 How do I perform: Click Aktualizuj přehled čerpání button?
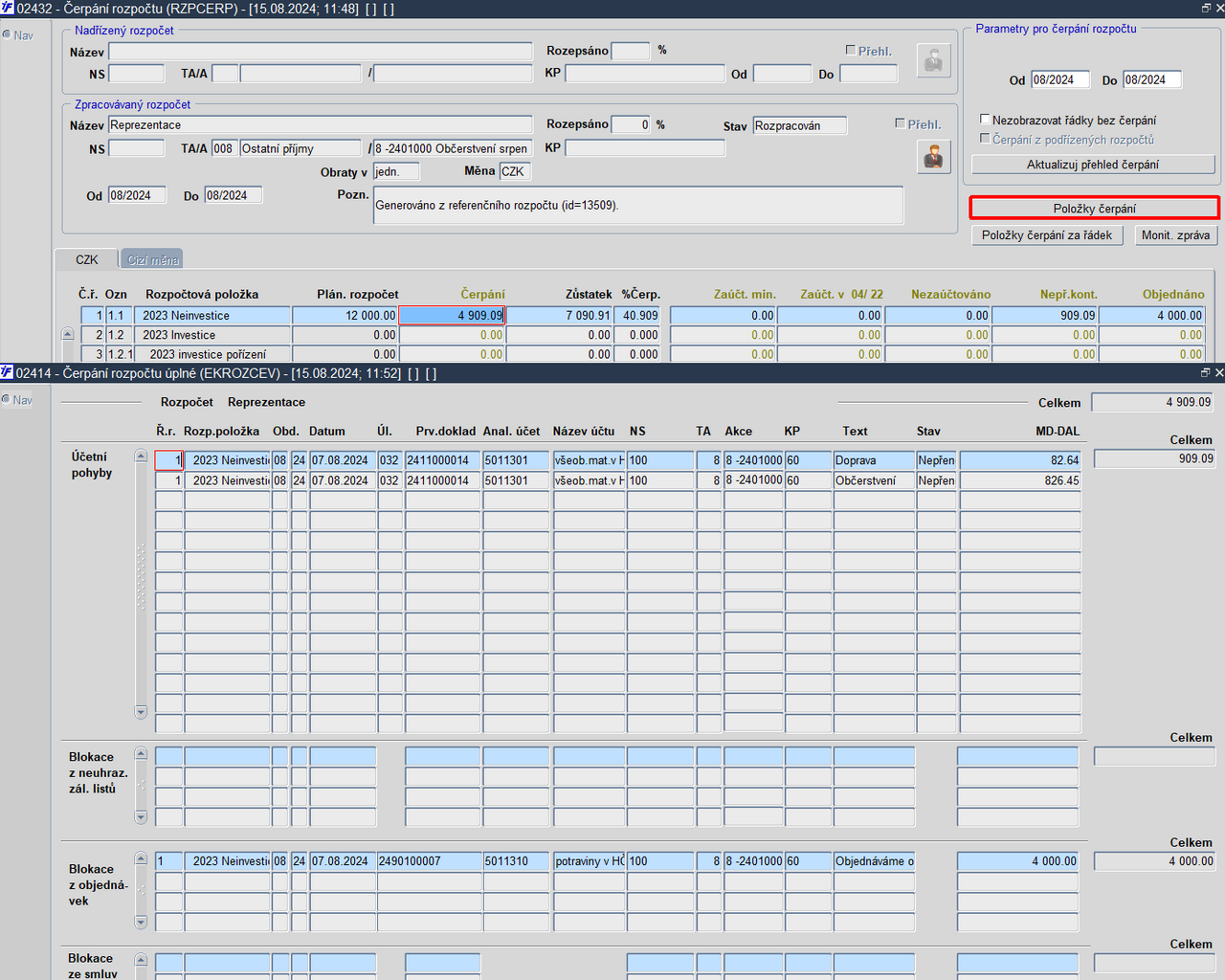coord(1092,165)
